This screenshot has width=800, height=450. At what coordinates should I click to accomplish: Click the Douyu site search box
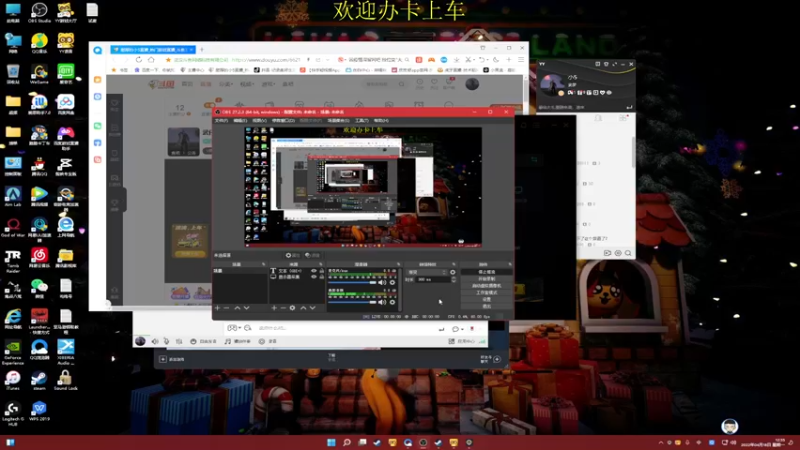coord(385,84)
